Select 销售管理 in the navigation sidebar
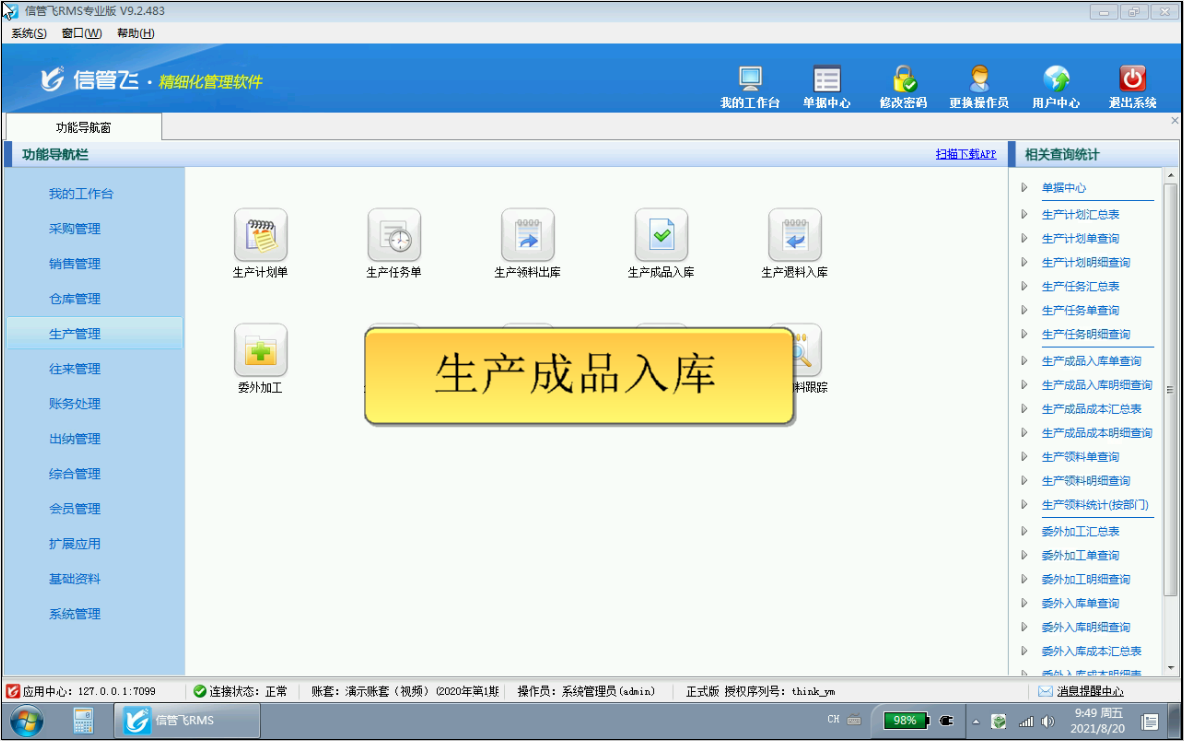 [x=75, y=264]
